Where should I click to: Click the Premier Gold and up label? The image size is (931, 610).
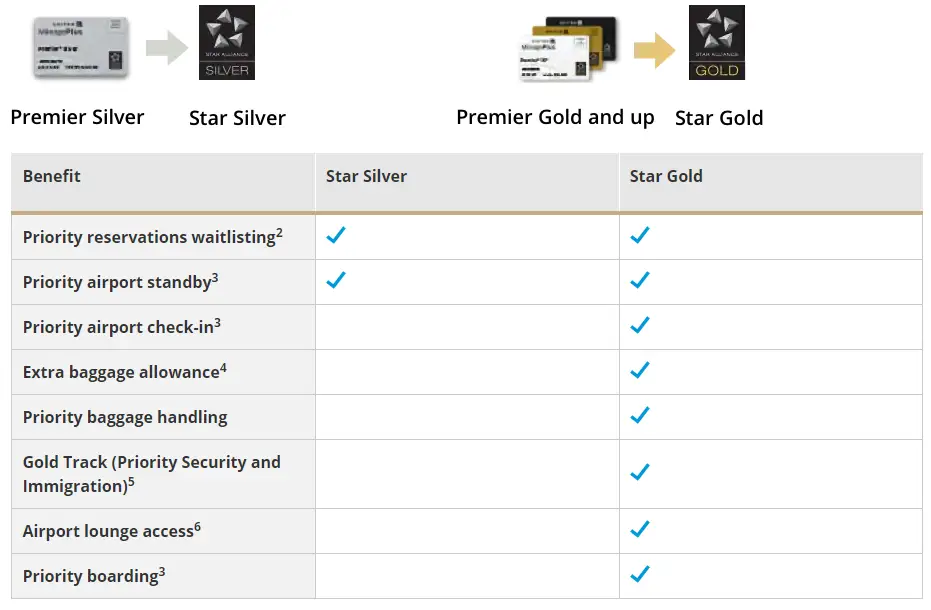[x=555, y=117]
